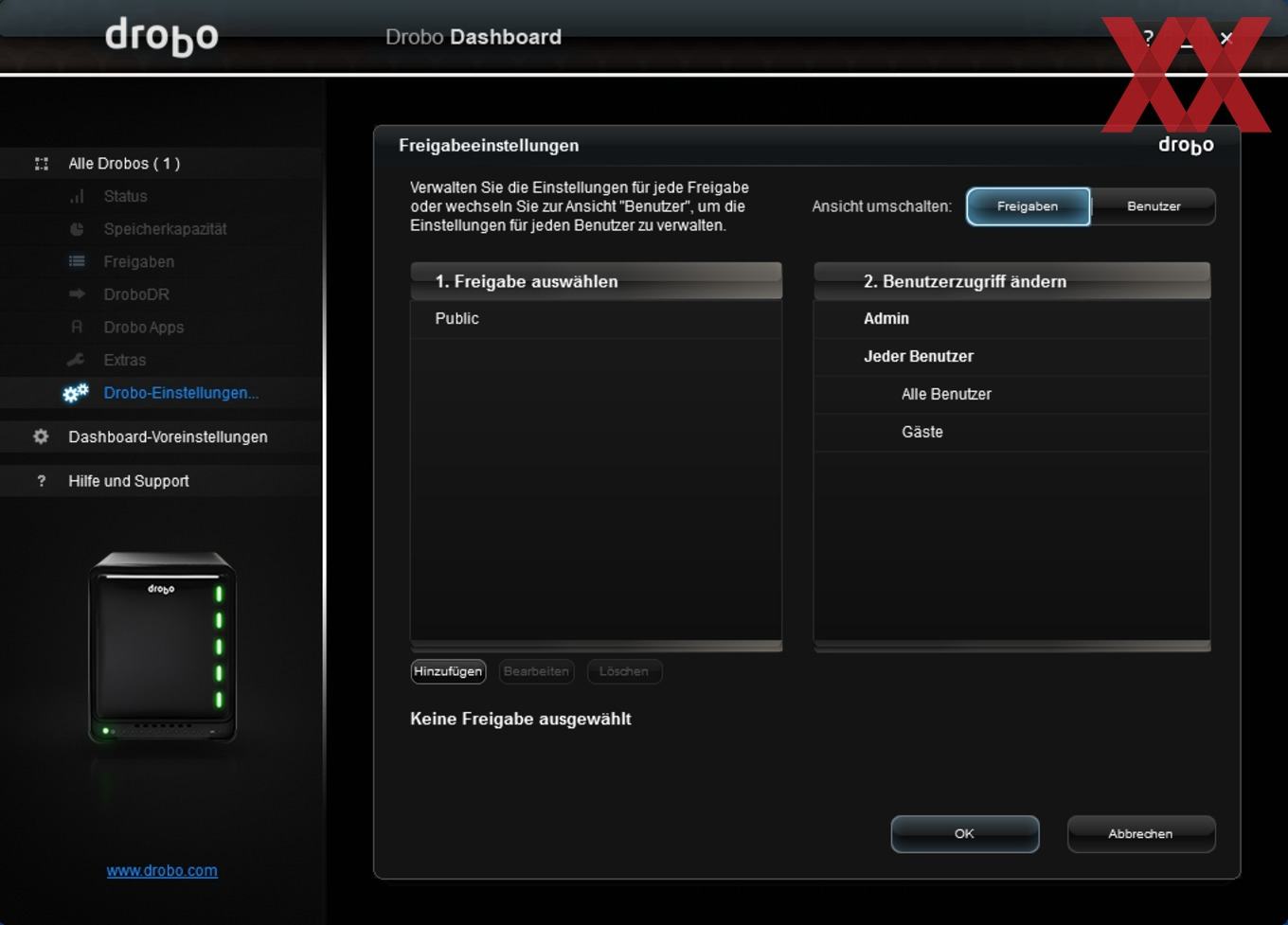Click the Hinzufügen button

click(448, 671)
